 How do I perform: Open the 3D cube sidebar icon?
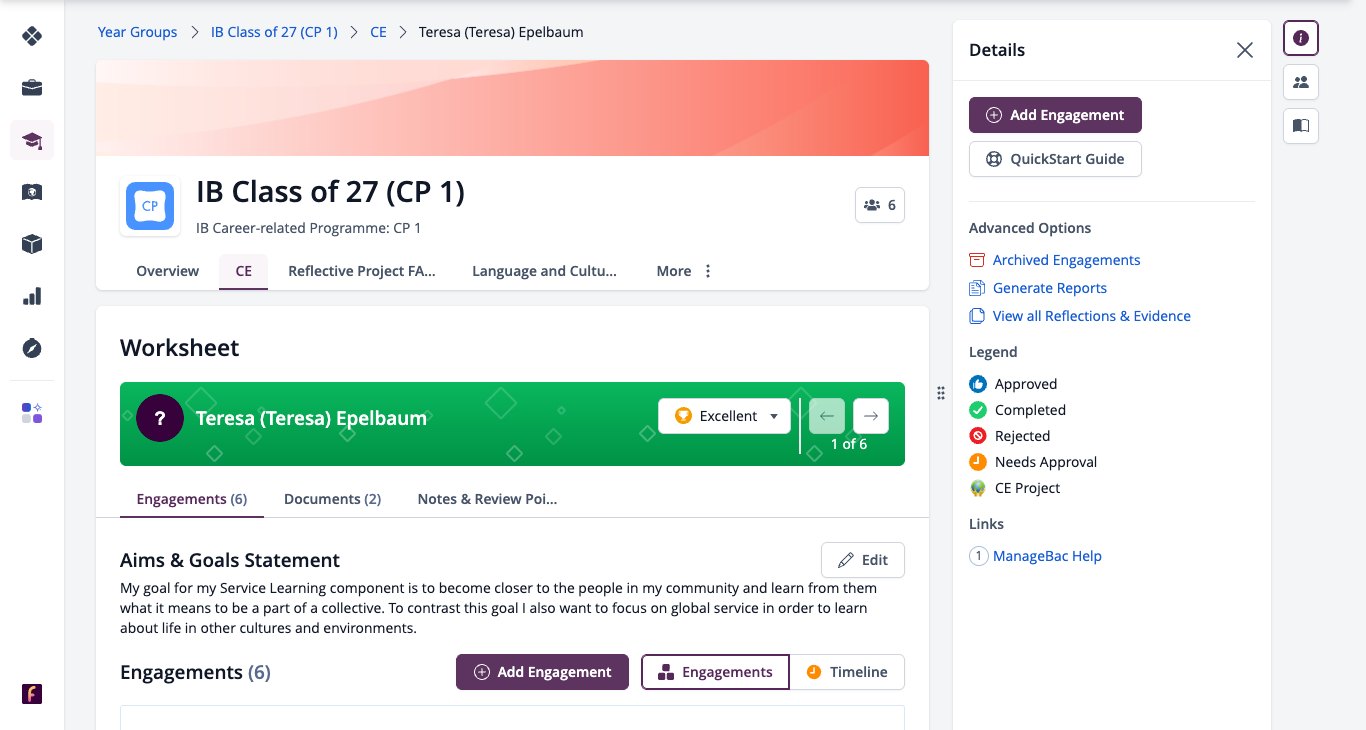[32, 244]
